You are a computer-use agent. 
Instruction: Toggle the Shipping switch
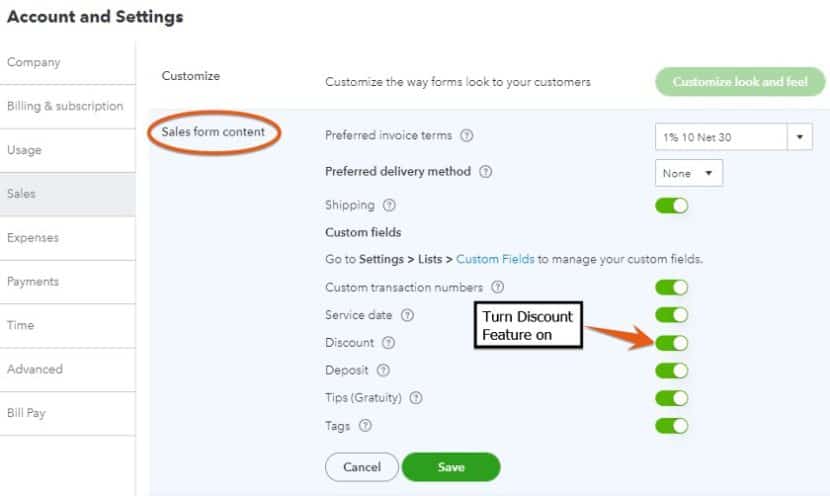672,206
